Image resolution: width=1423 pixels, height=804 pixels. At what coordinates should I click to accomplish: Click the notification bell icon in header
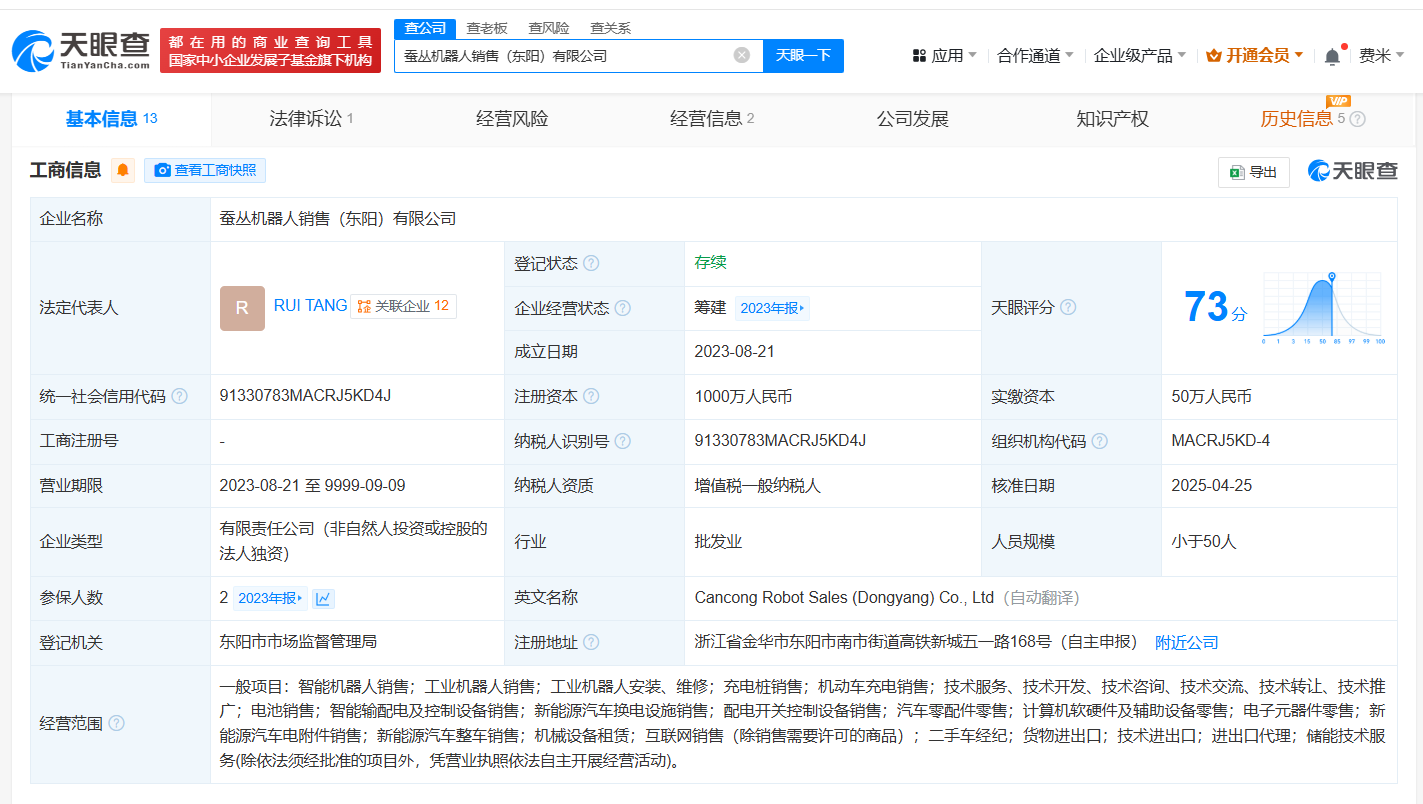(x=1332, y=57)
